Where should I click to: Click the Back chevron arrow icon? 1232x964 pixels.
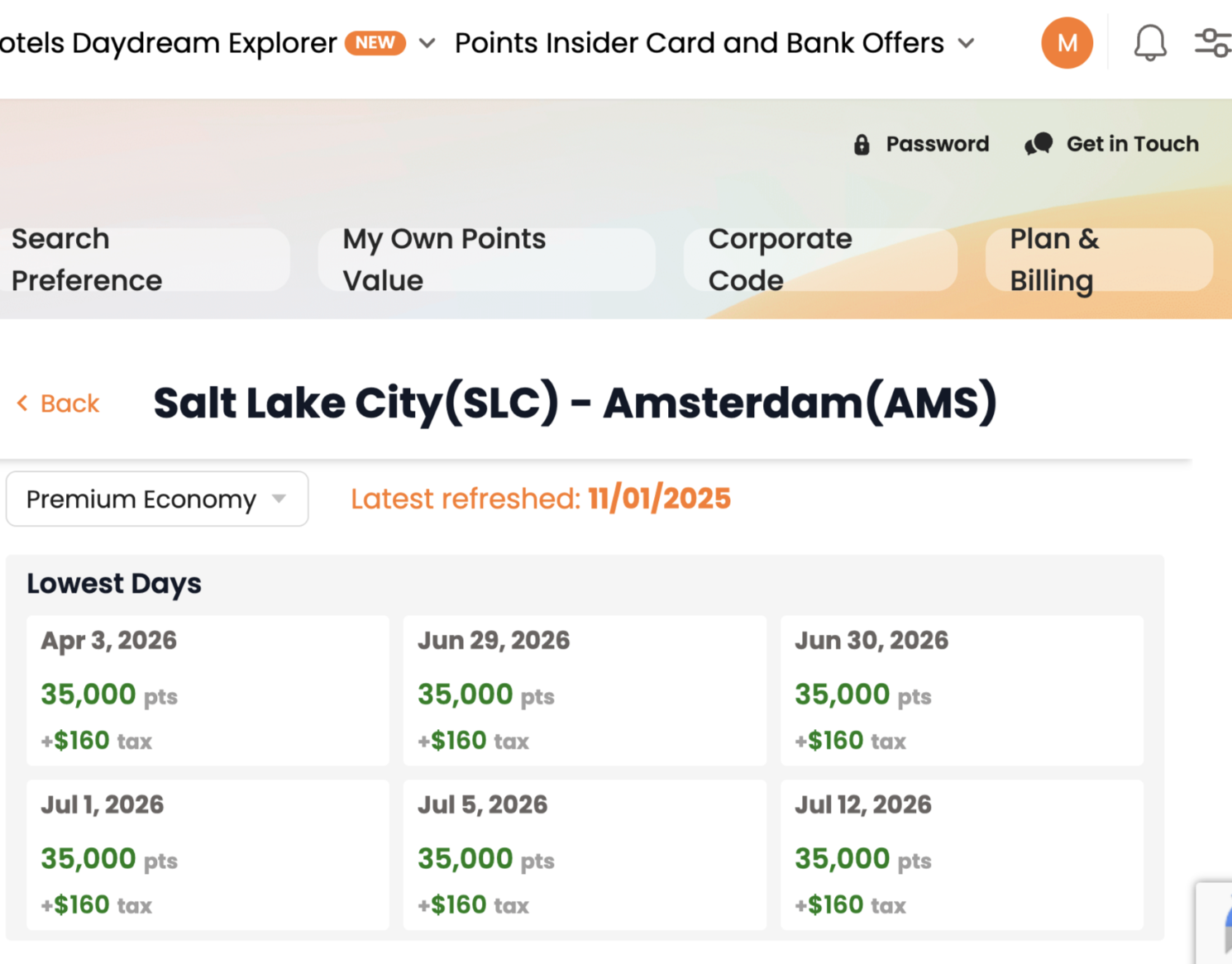point(22,403)
